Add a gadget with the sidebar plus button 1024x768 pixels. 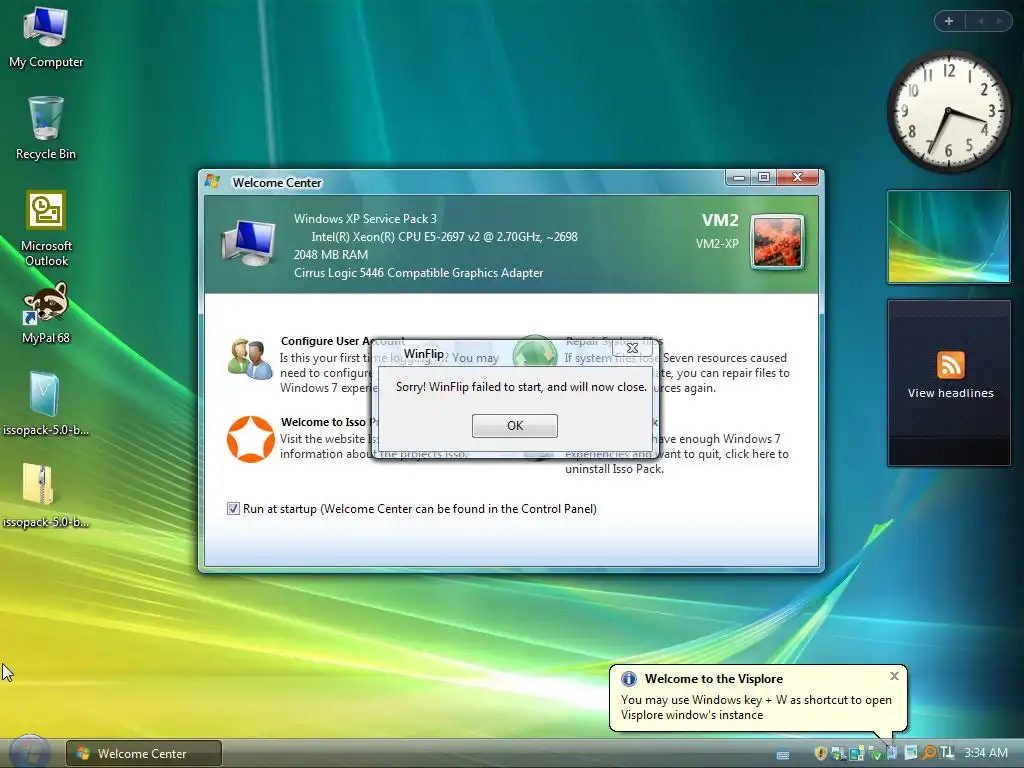click(949, 21)
